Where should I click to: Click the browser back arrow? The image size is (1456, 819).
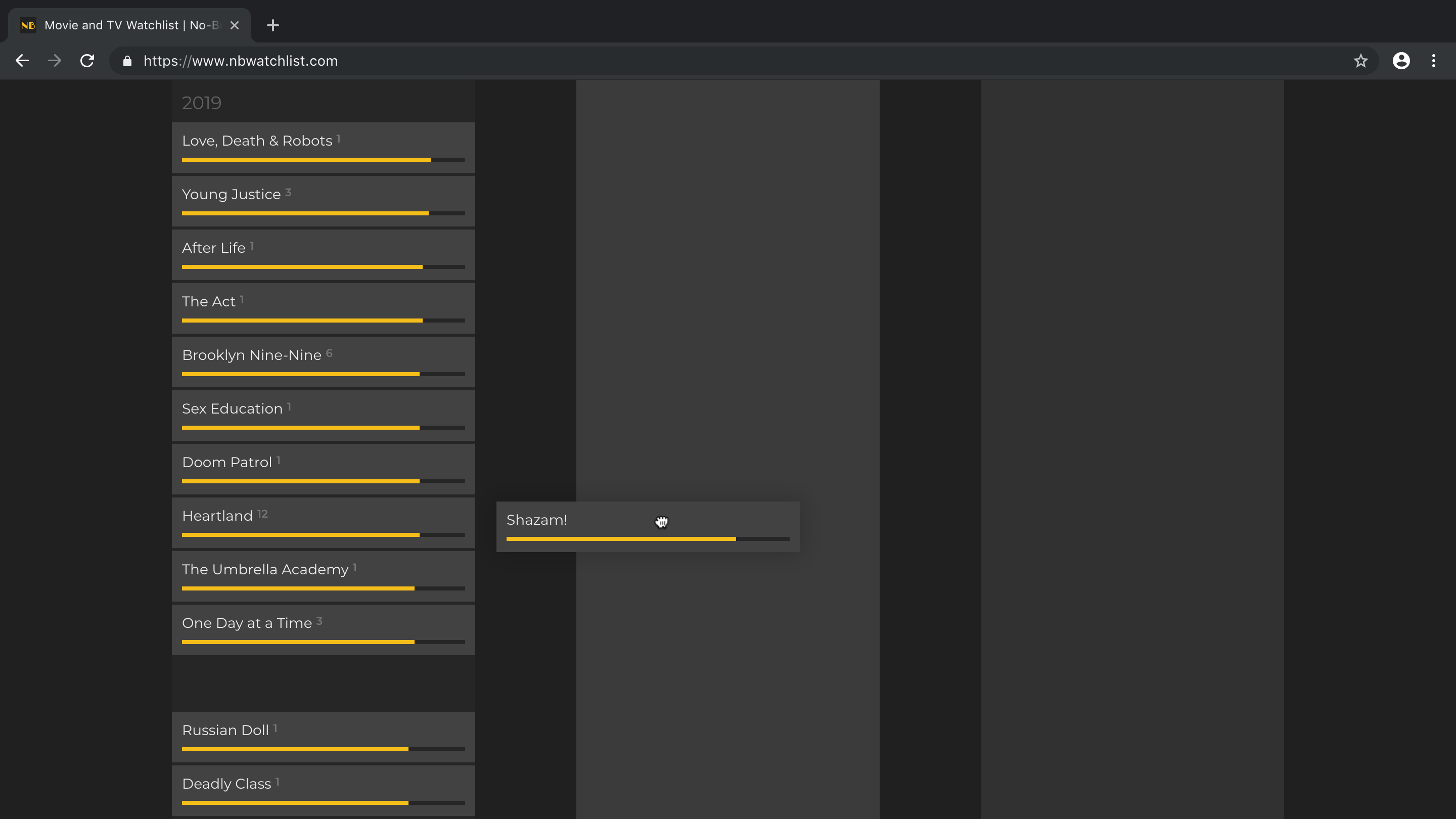pyautogui.click(x=22, y=61)
